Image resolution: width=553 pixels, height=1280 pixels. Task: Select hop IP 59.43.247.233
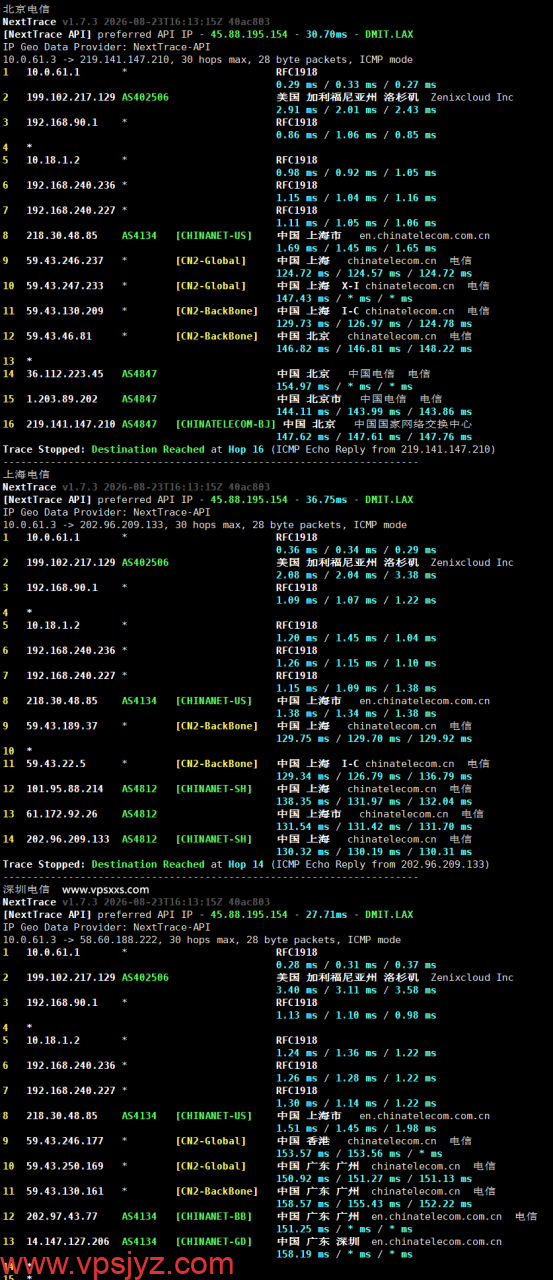click(x=65, y=286)
